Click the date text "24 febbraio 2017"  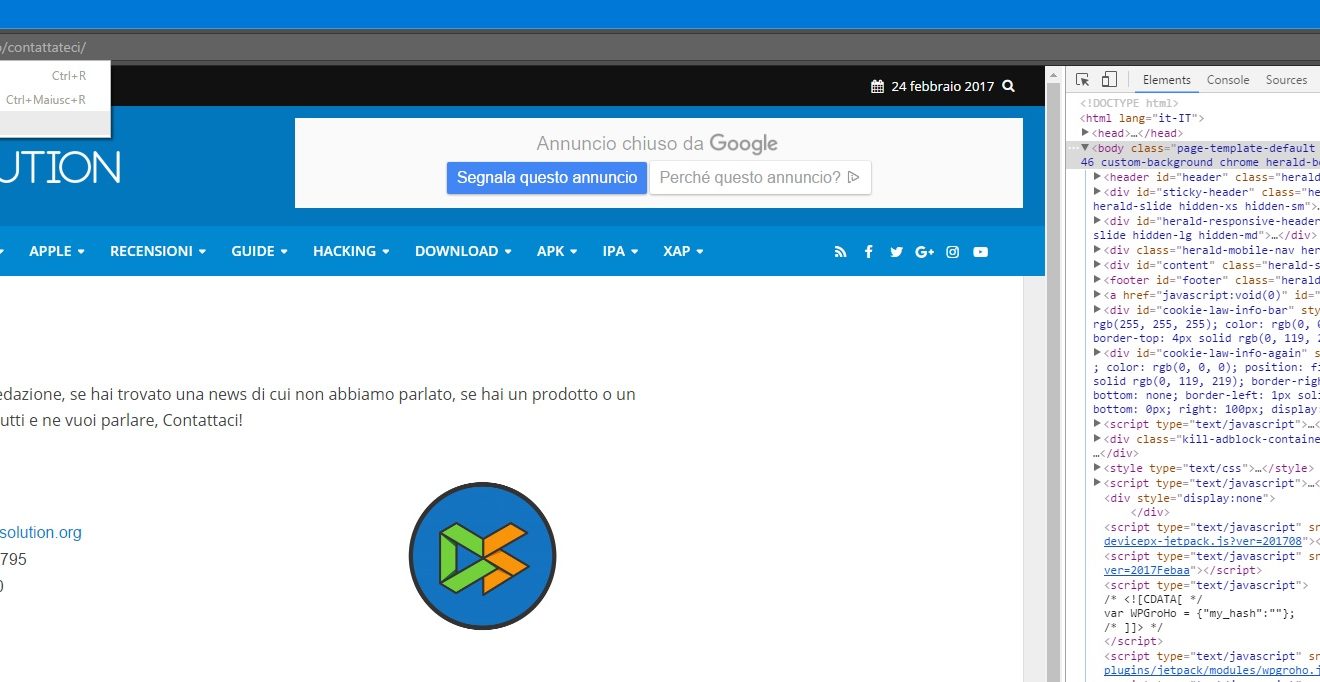coord(943,86)
